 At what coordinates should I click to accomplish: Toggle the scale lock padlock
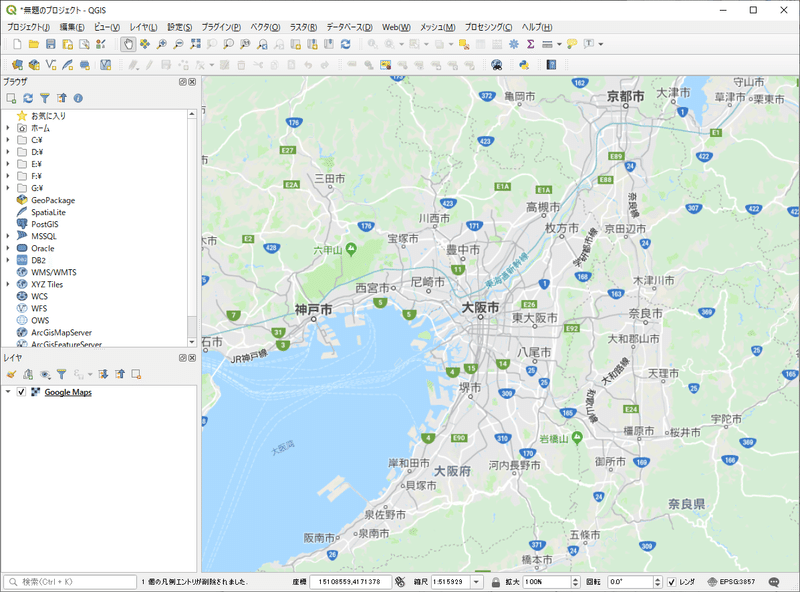495,582
